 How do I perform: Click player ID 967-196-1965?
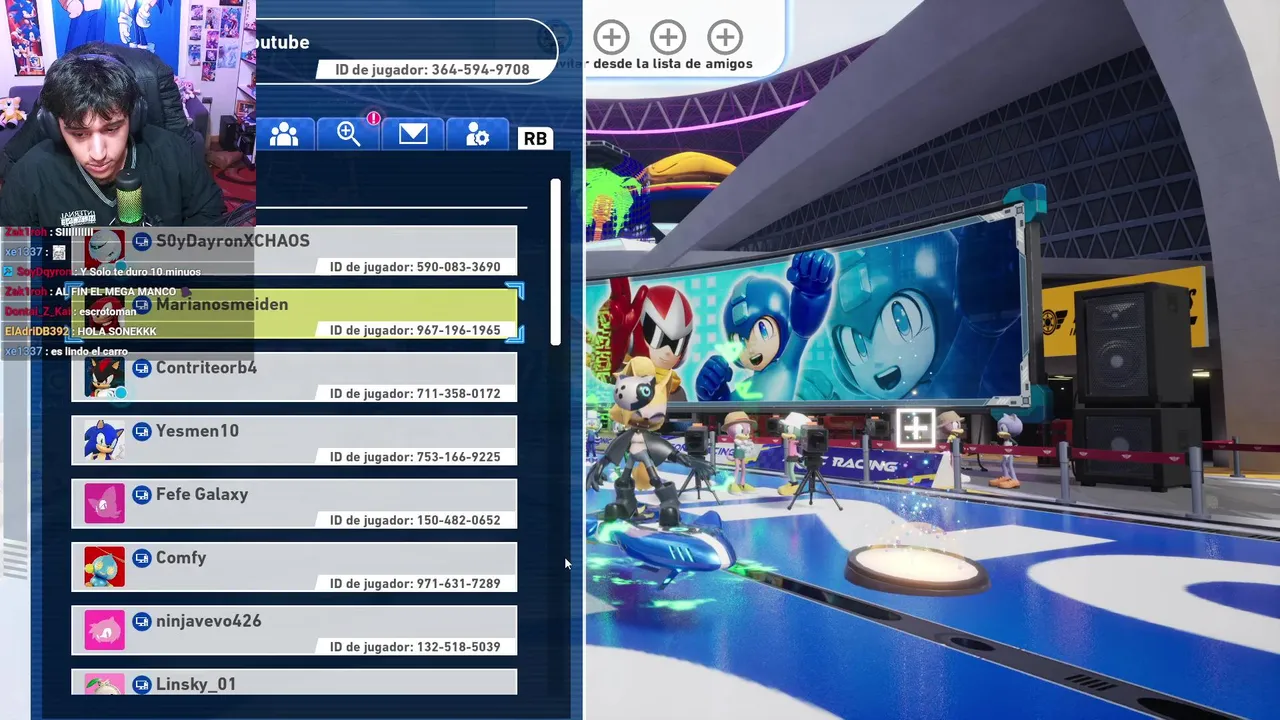pos(415,330)
